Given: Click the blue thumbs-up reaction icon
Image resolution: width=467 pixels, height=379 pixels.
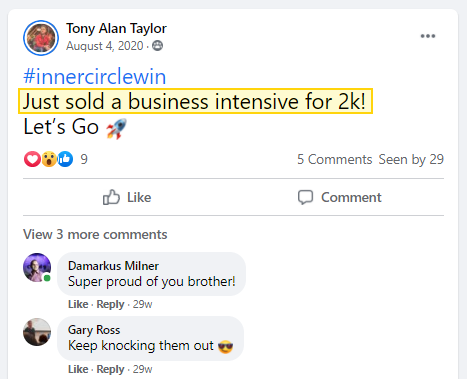Looking at the screenshot, I should tap(65, 159).
